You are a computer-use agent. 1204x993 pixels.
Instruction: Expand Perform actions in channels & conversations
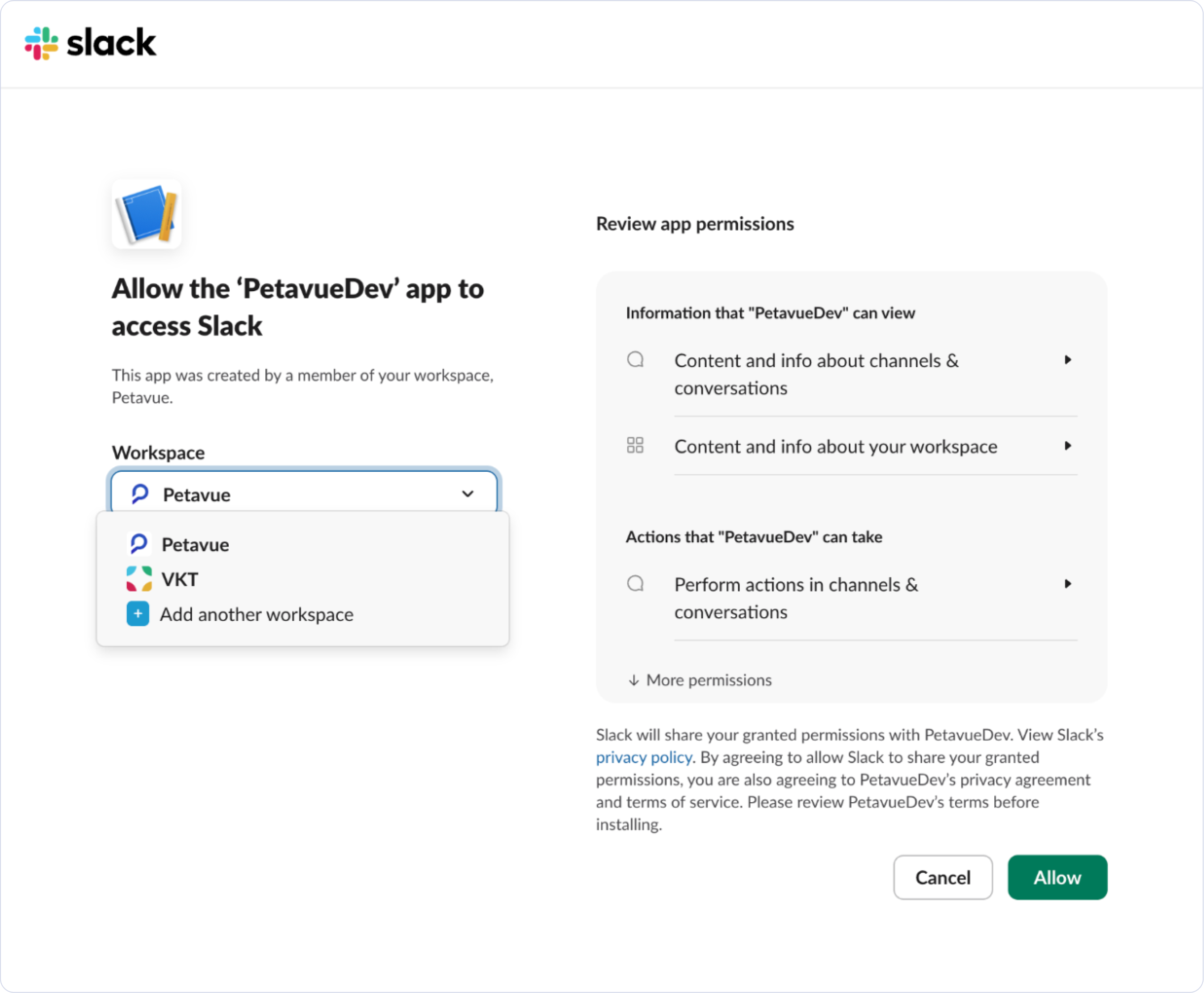852,598
